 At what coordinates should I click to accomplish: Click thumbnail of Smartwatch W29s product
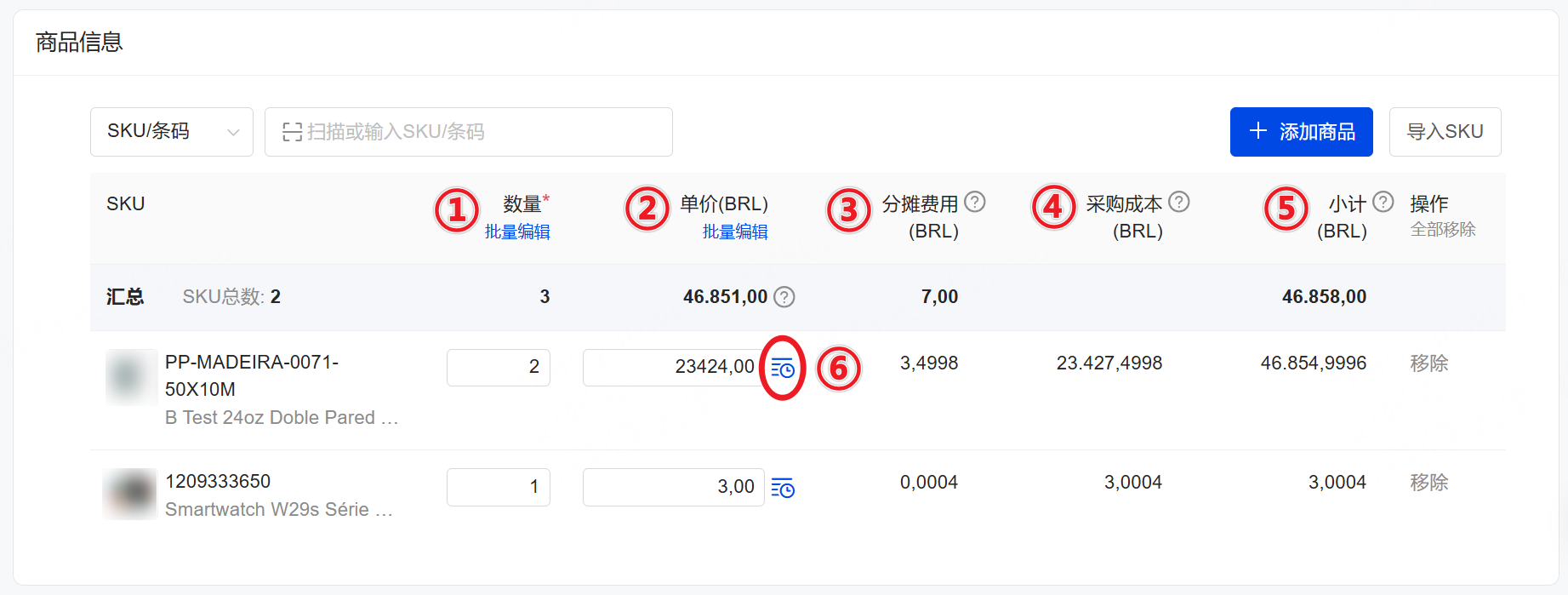point(129,494)
